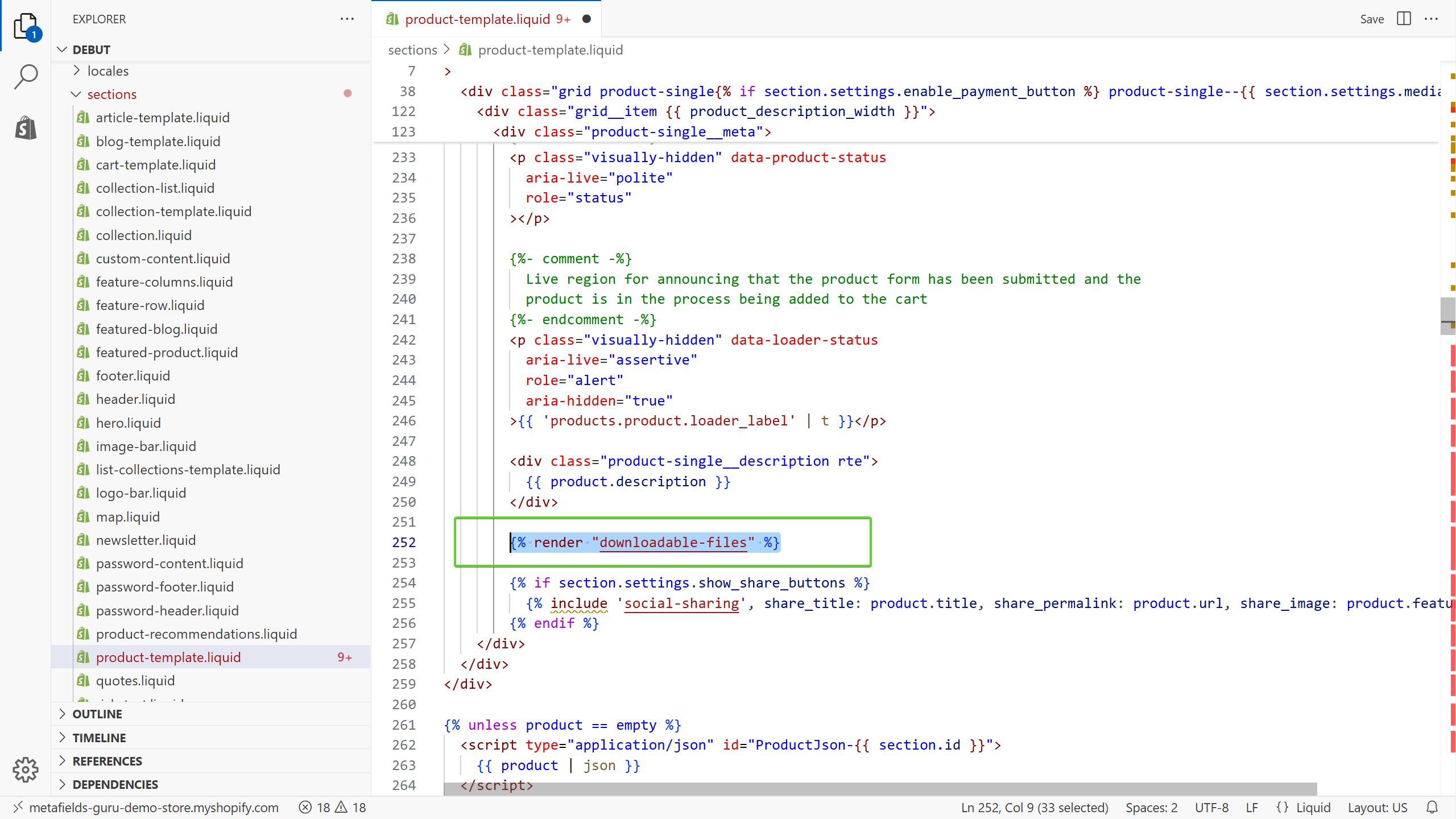Image resolution: width=1456 pixels, height=819 pixels.
Task: Click the split editor layout icon
Action: 1404,19
